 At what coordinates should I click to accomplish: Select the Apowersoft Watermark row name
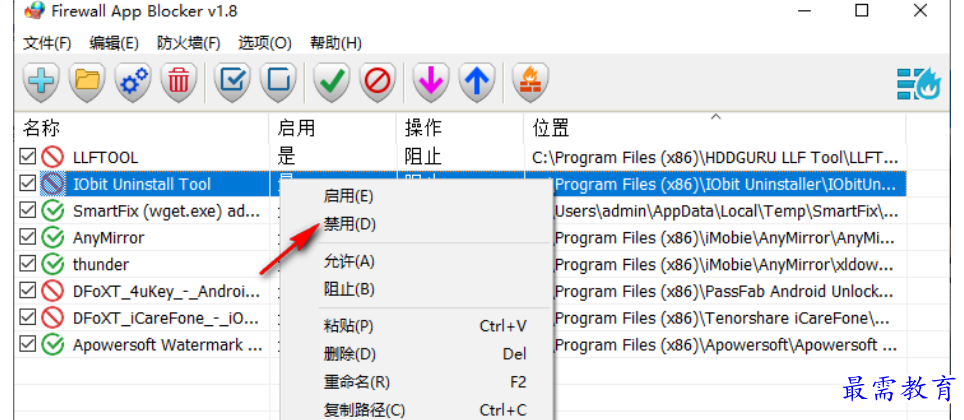[168, 344]
